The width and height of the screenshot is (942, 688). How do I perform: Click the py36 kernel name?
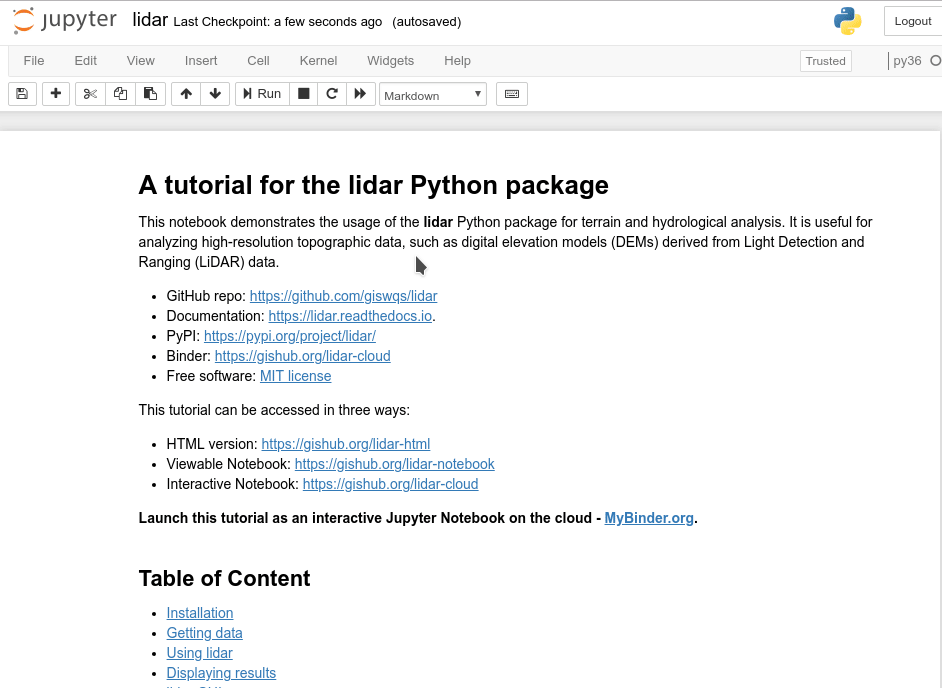point(907,61)
